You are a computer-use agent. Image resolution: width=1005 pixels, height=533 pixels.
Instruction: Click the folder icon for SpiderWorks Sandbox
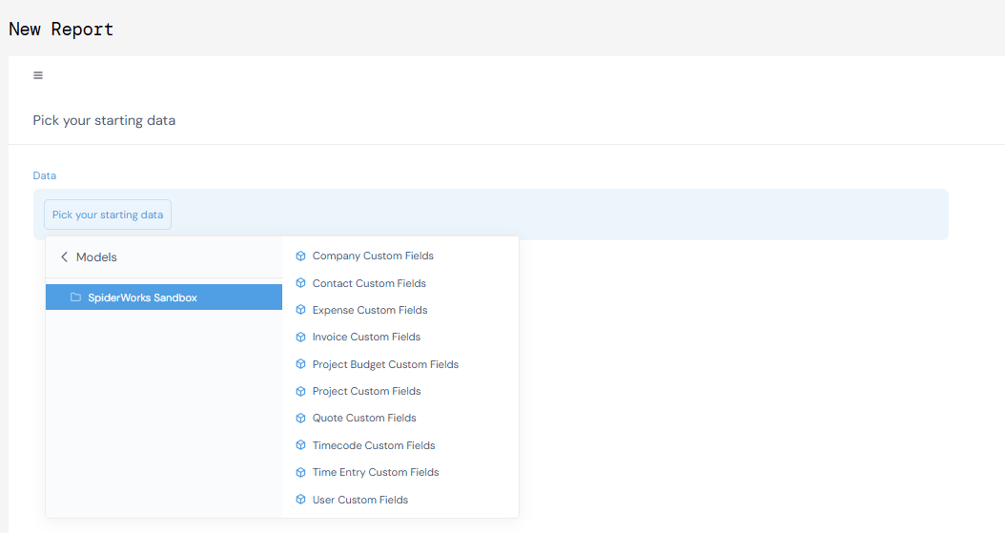(76, 297)
